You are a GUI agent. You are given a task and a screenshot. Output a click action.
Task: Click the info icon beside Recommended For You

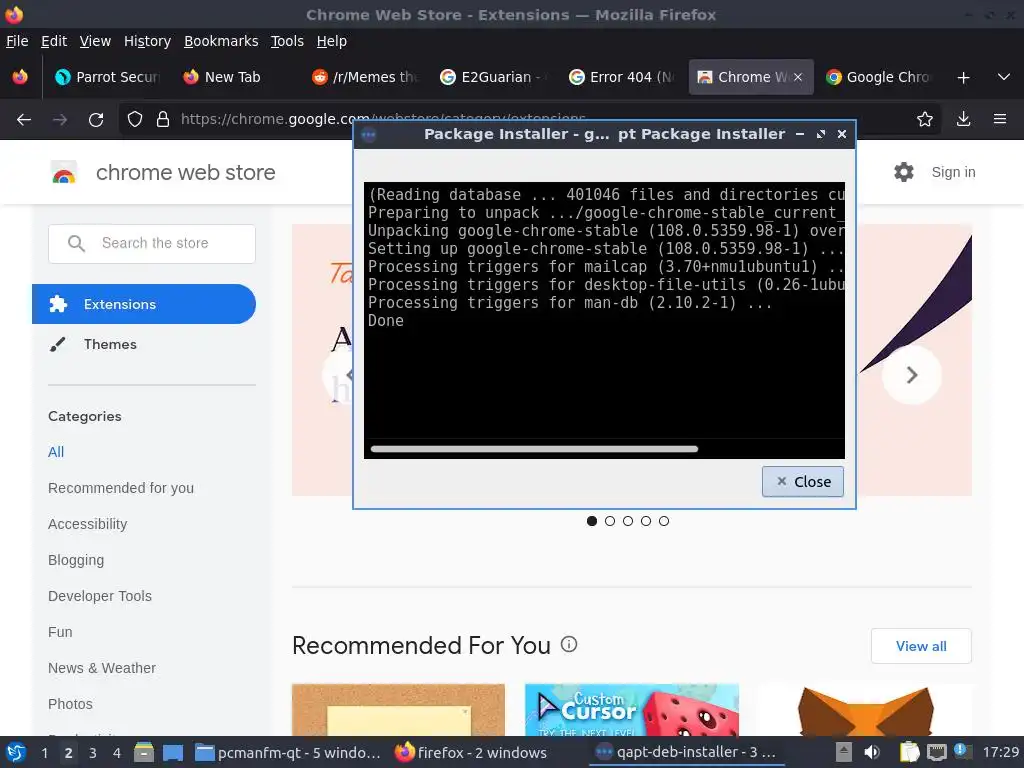tap(569, 645)
